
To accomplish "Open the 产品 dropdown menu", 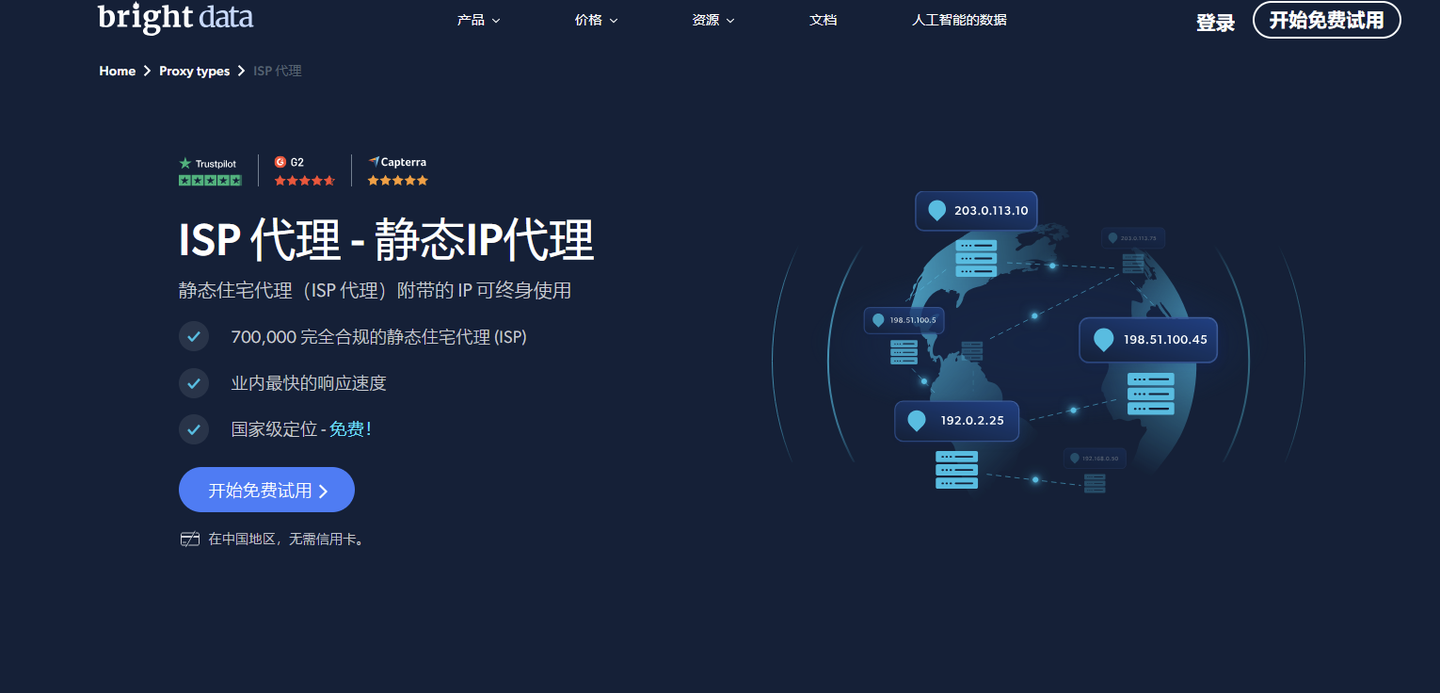I will coord(478,20).
